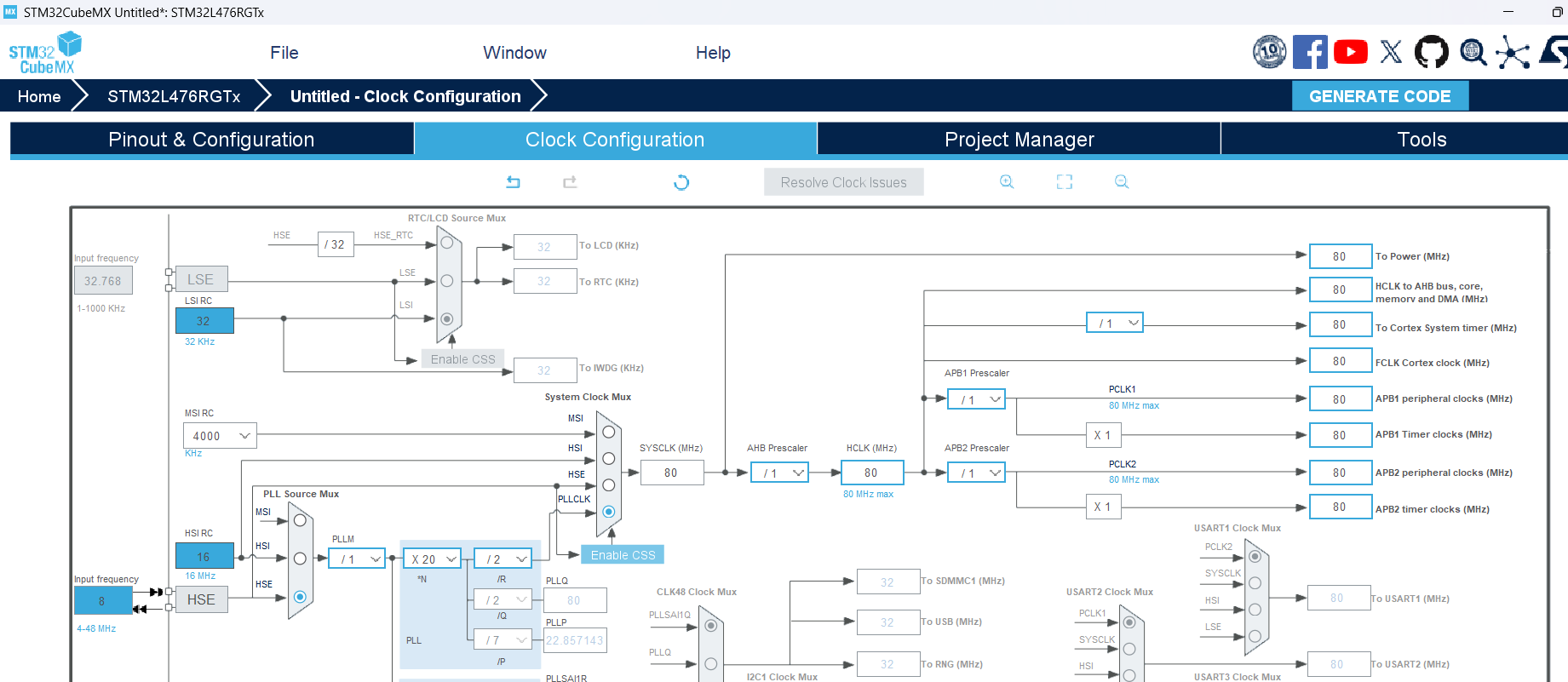Screen dimensions: 1568x682
Task: Open the YouTube channel icon
Action: coord(1351,52)
